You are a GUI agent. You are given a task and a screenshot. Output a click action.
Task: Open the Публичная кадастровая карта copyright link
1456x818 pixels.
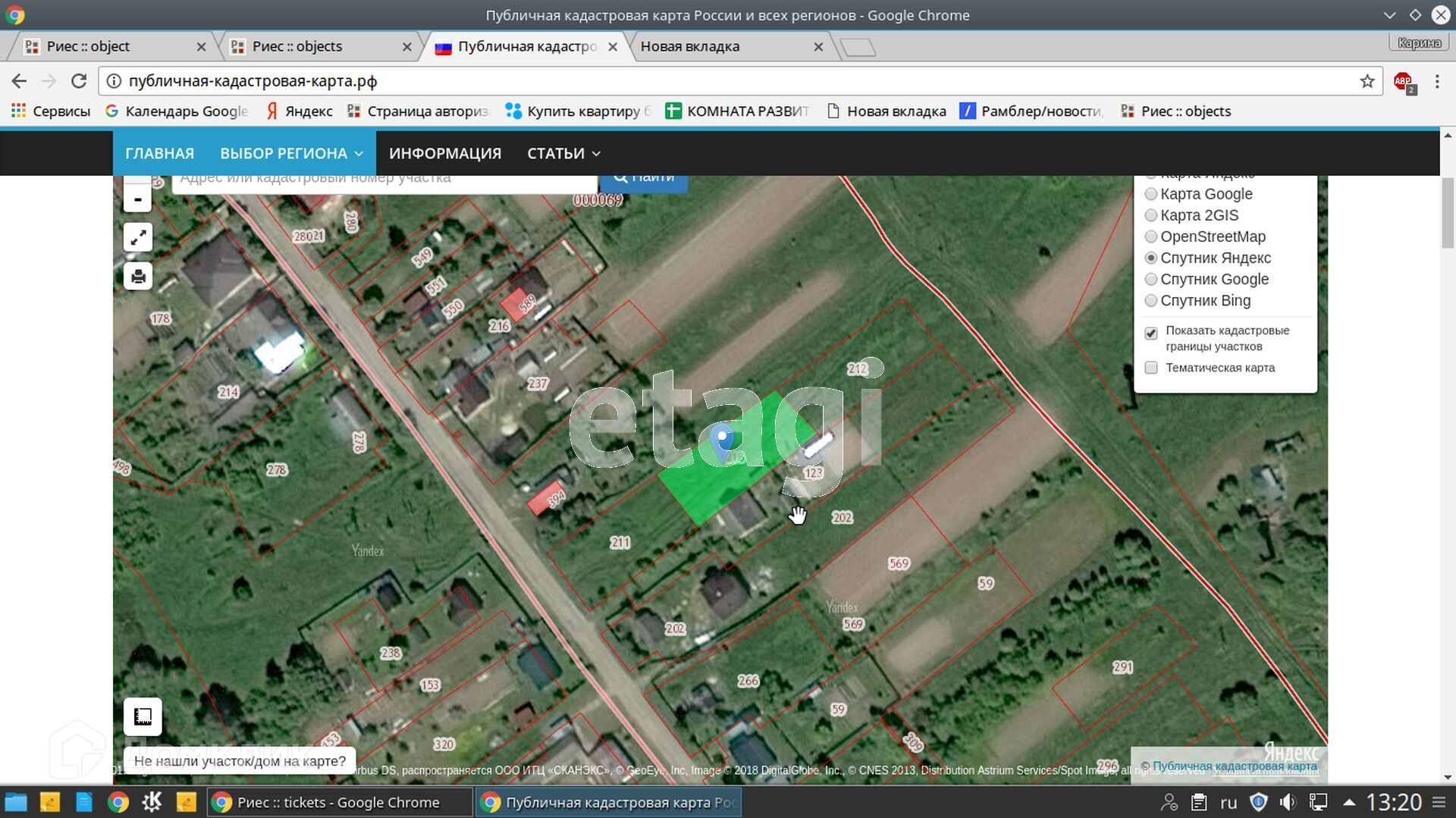(x=1235, y=766)
